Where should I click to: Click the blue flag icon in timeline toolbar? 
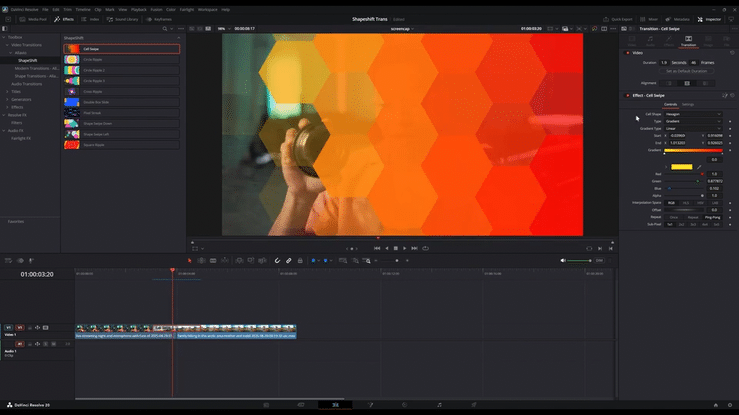click(313, 260)
